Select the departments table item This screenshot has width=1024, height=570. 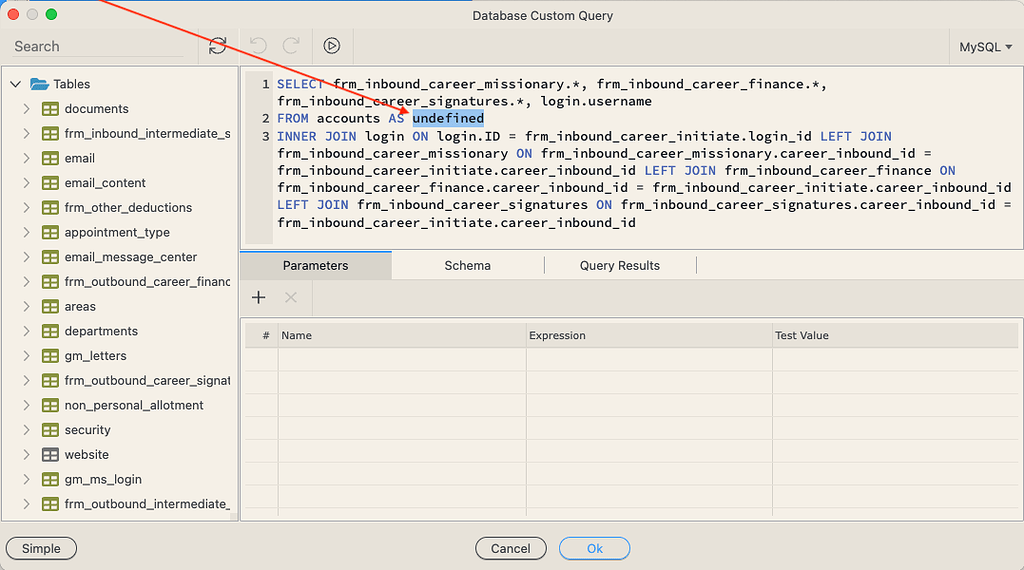point(101,331)
